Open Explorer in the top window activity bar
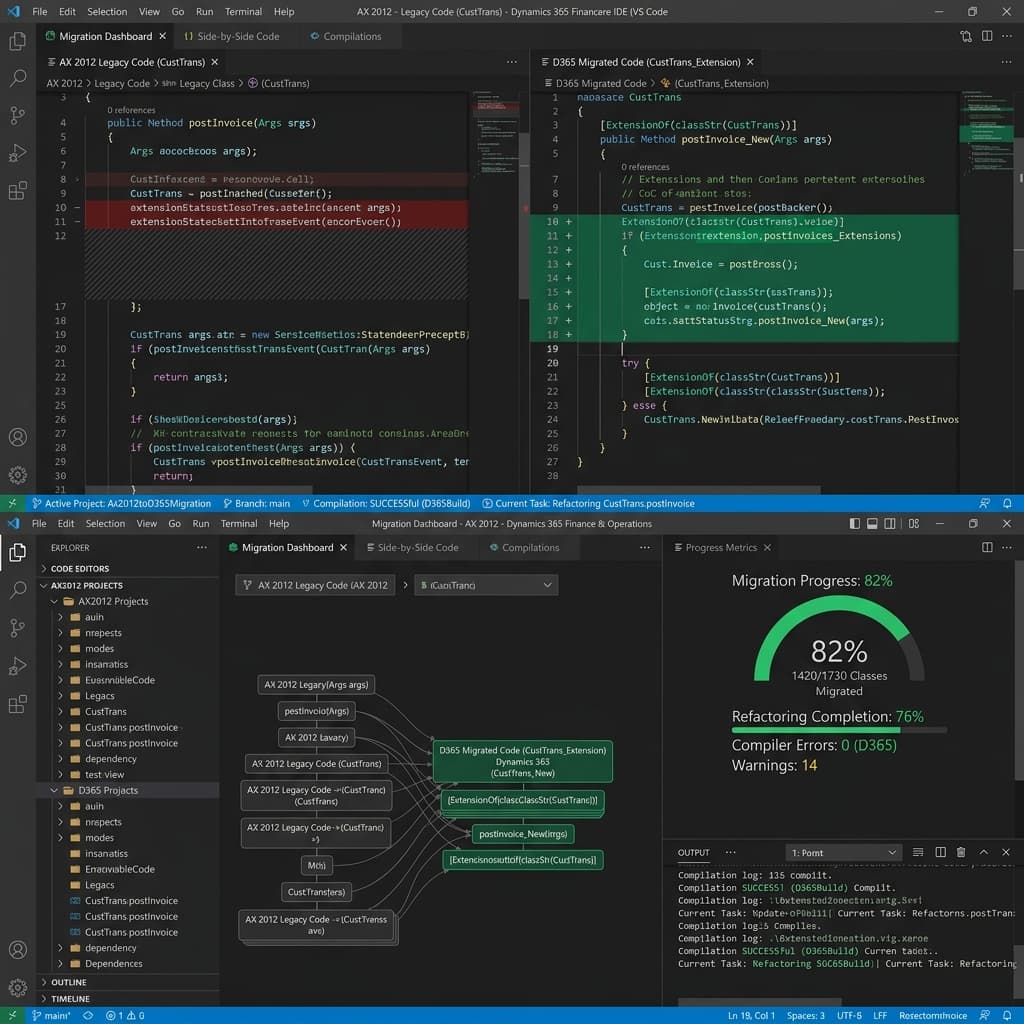Screen dimensions: 1024x1024 (18, 41)
